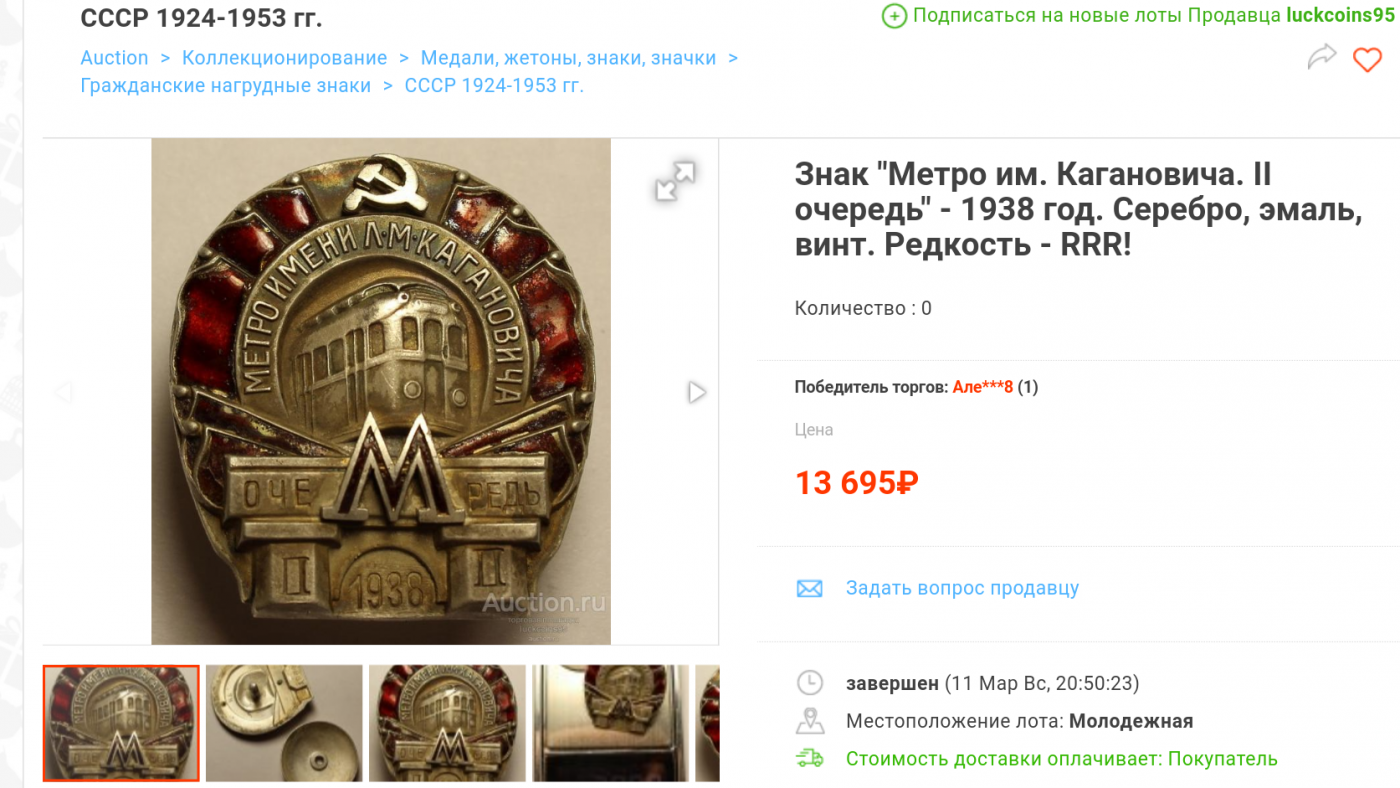Open Медали, жетоны, знаки, значки category

(x=568, y=58)
